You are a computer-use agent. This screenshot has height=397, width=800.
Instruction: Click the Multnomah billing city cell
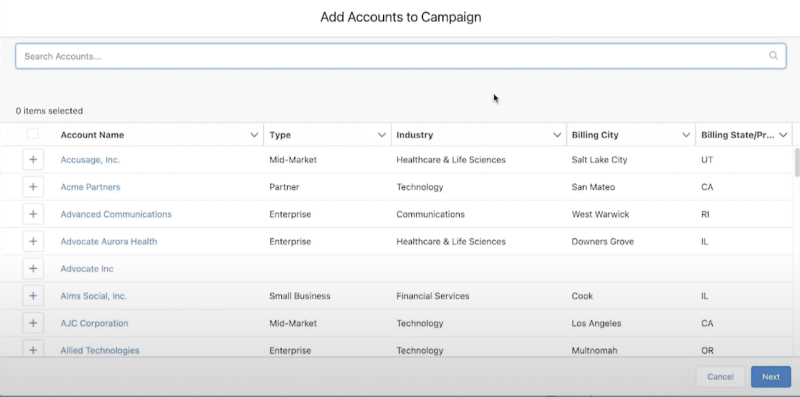pos(594,350)
